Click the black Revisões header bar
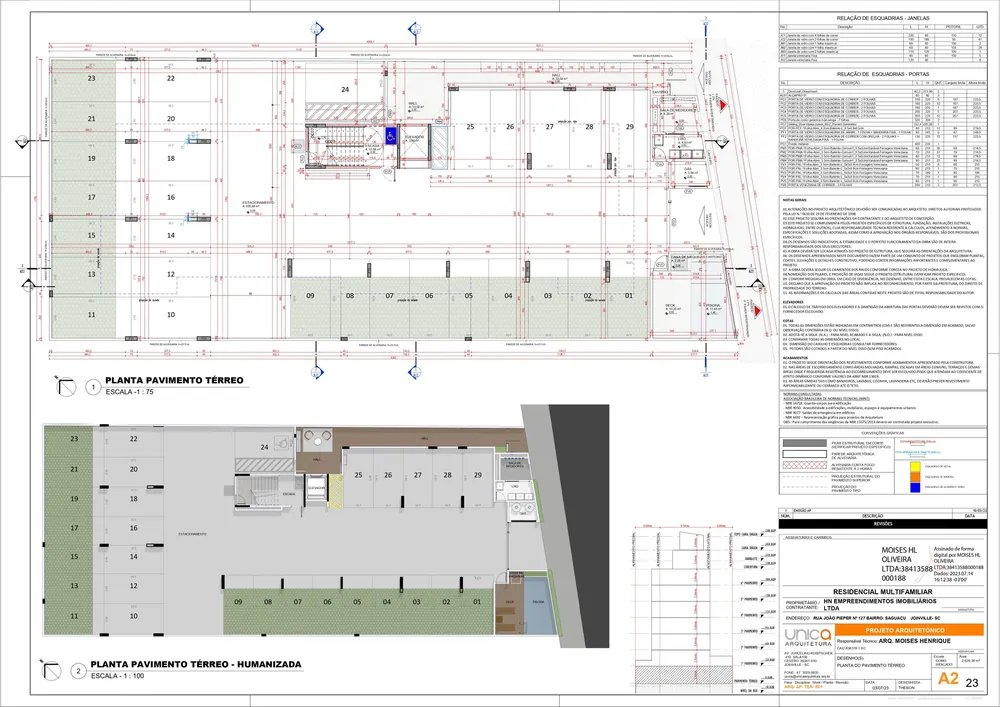 point(883,523)
